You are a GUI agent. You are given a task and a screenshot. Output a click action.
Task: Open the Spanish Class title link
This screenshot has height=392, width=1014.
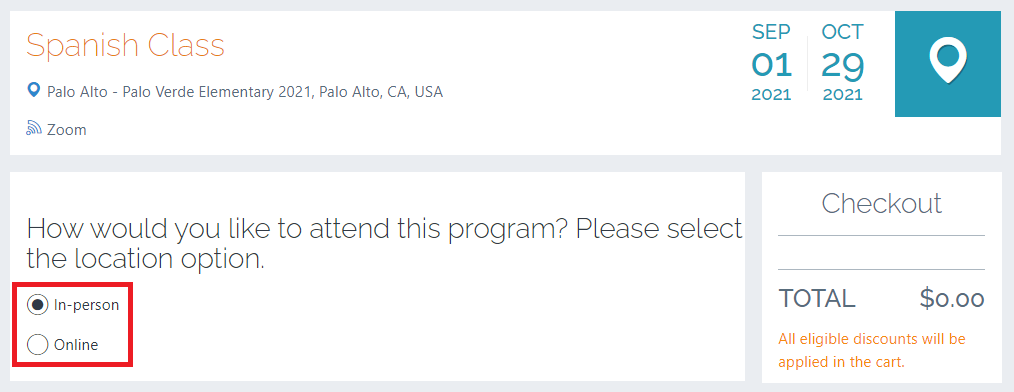[x=125, y=45]
